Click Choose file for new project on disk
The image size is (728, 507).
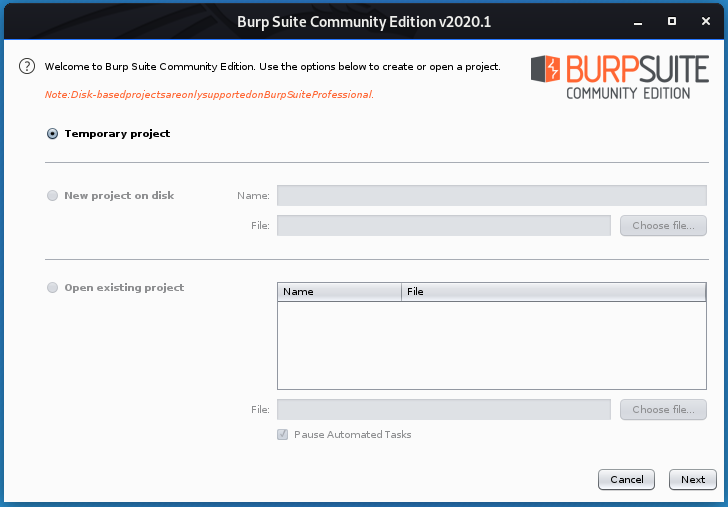pos(663,225)
